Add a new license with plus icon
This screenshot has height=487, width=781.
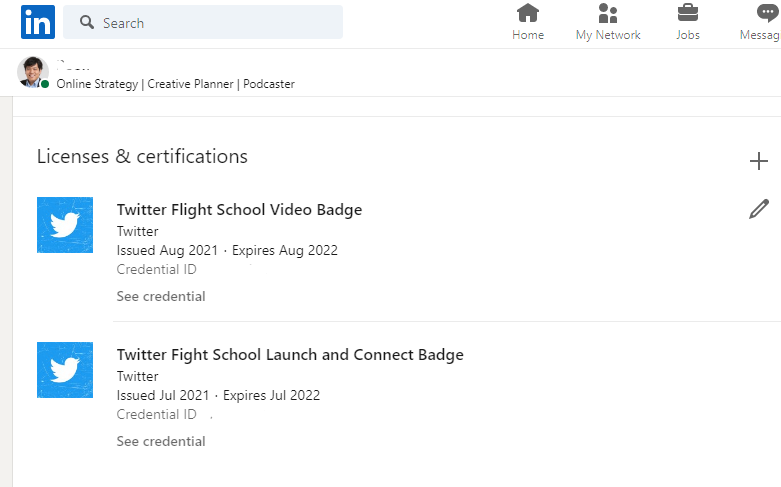(759, 161)
